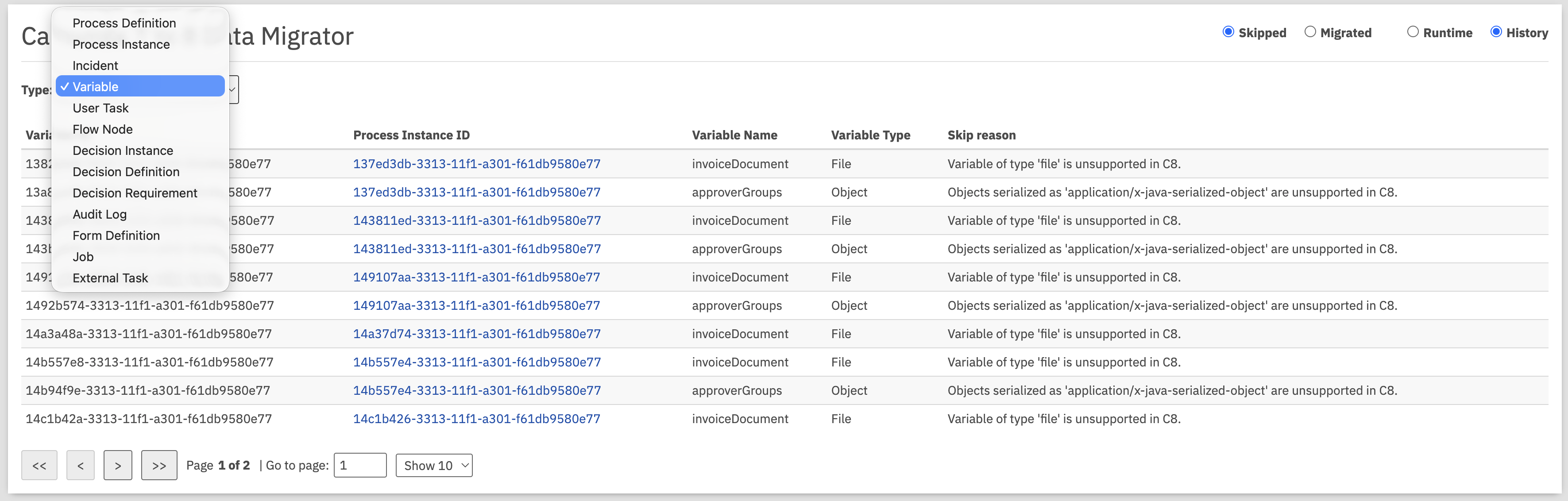Open process instance 14a37d74 link
Screen dimensions: 1568x501
[x=476, y=334]
